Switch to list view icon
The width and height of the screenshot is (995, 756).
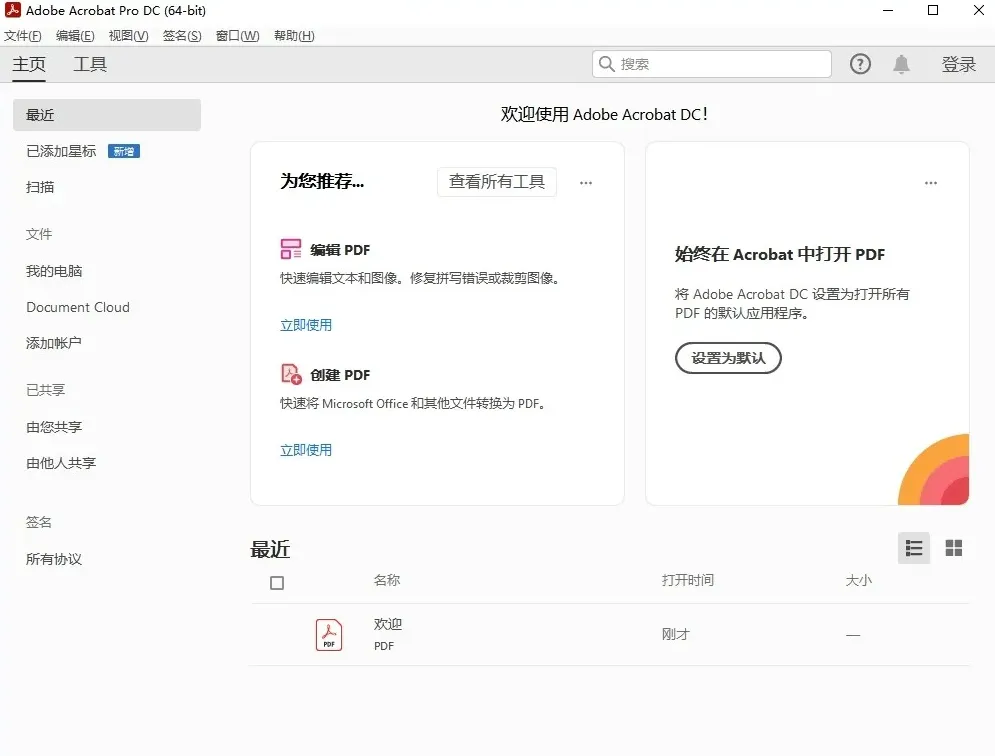(x=914, y=548)
